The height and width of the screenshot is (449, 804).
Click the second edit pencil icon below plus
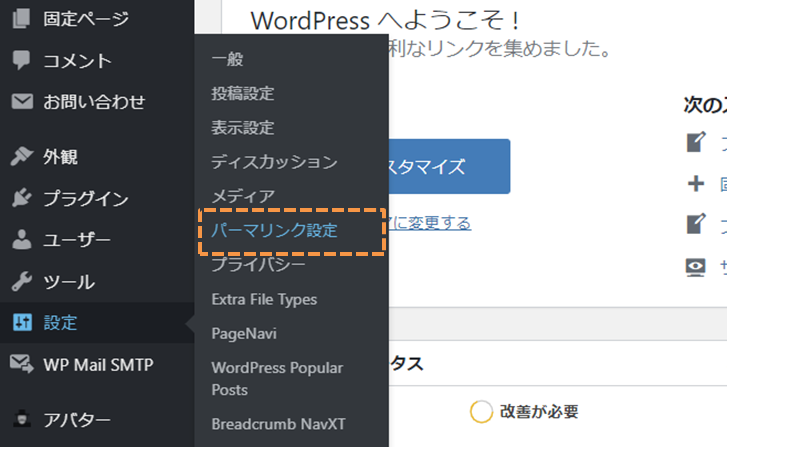(x=696, y=224)
